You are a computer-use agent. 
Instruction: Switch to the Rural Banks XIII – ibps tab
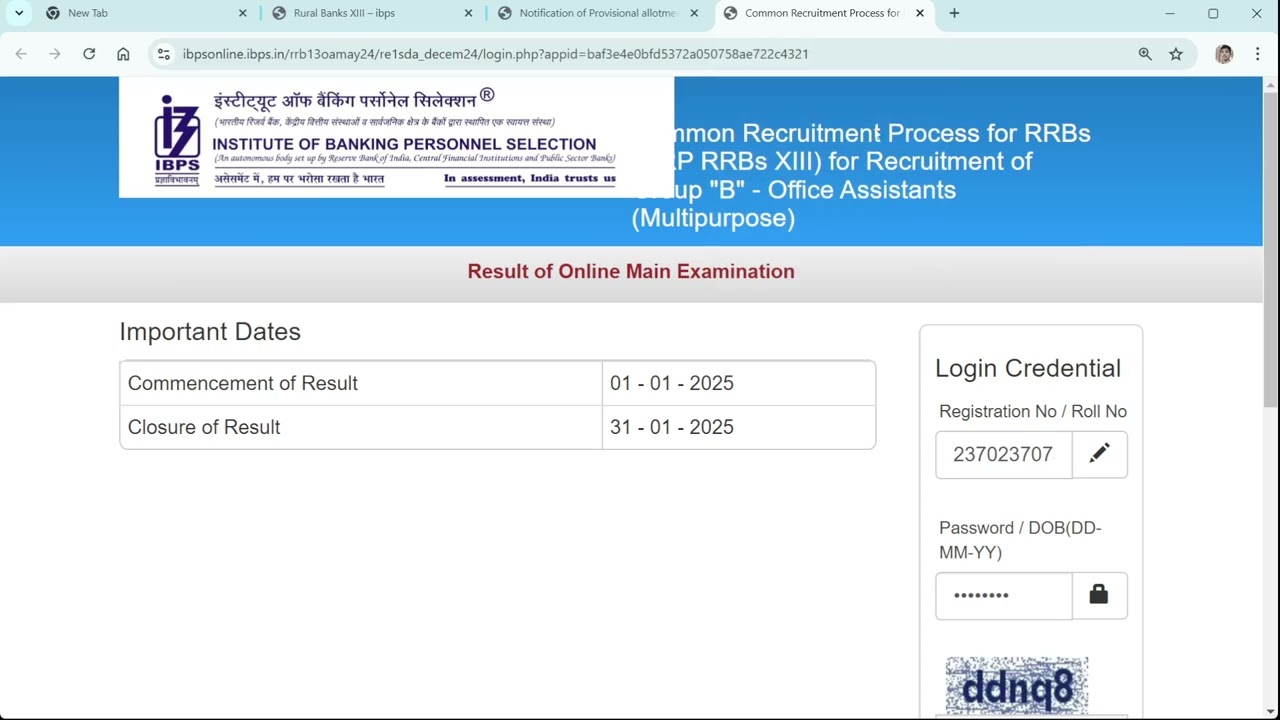click(371, 13)
